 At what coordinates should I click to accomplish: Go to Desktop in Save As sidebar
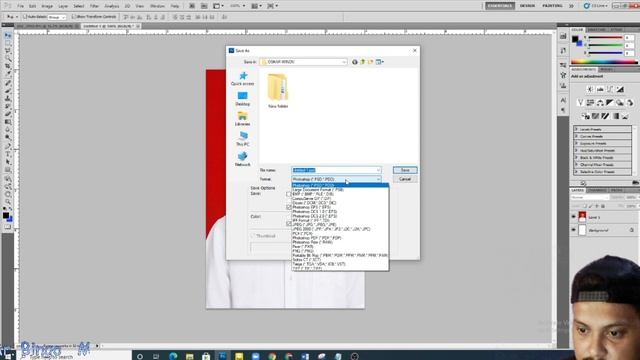(x=242, y=99)
